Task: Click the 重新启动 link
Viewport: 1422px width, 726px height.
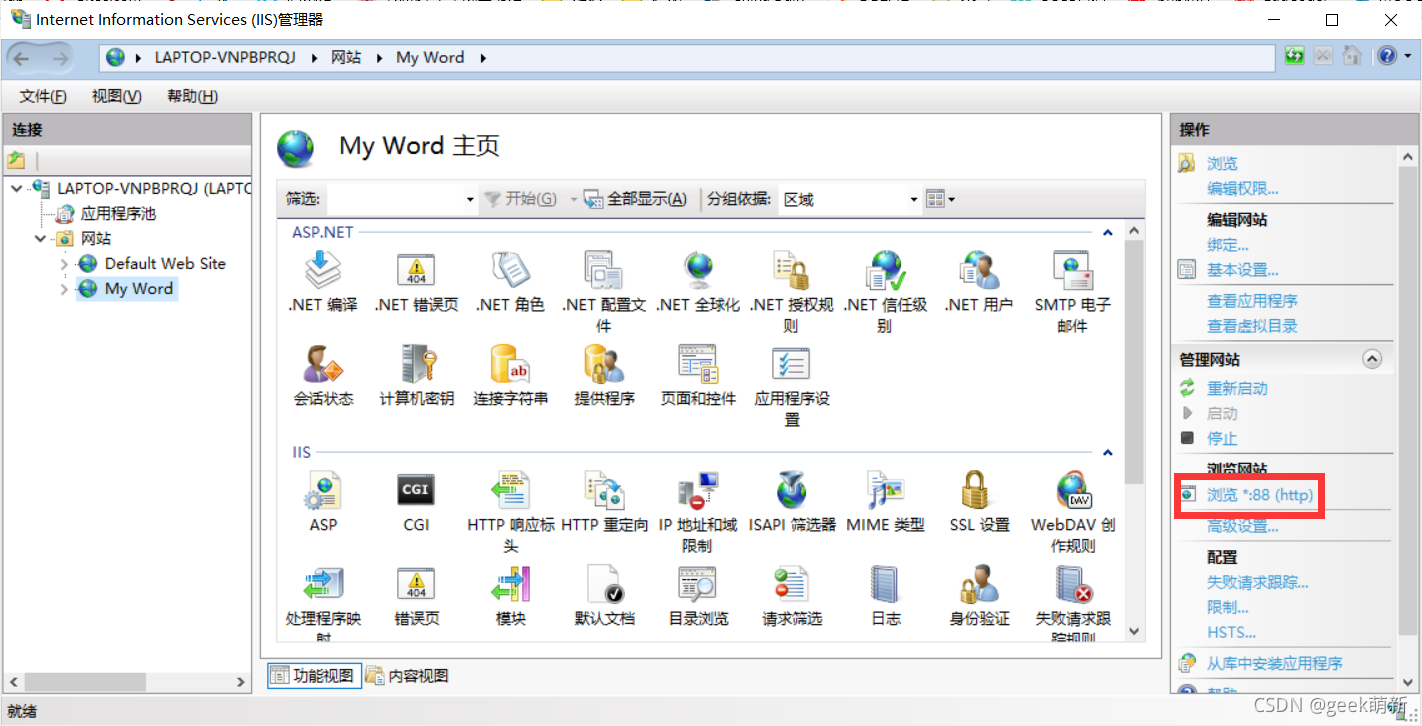Action: (1237, 388)
